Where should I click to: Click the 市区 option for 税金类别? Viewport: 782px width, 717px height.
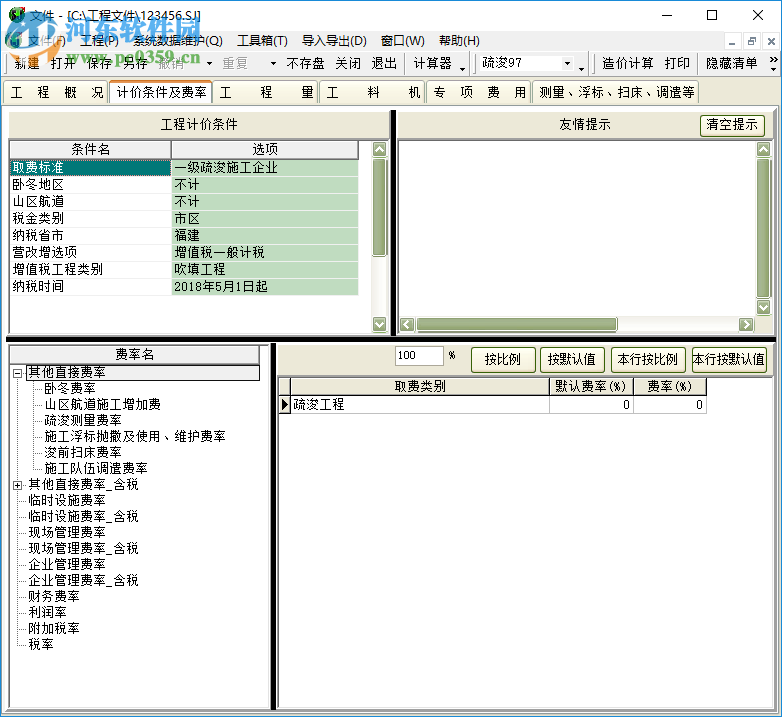[x=265, y=218]
